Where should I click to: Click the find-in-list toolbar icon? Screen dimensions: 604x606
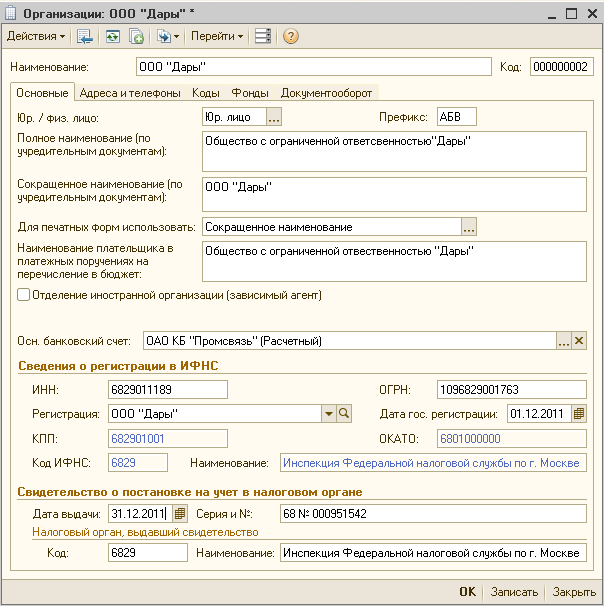click(x=85, y=36)
